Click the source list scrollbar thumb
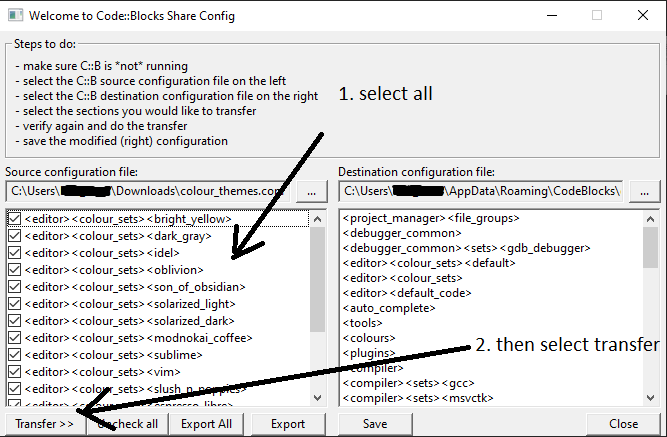 tap(317, 279)
